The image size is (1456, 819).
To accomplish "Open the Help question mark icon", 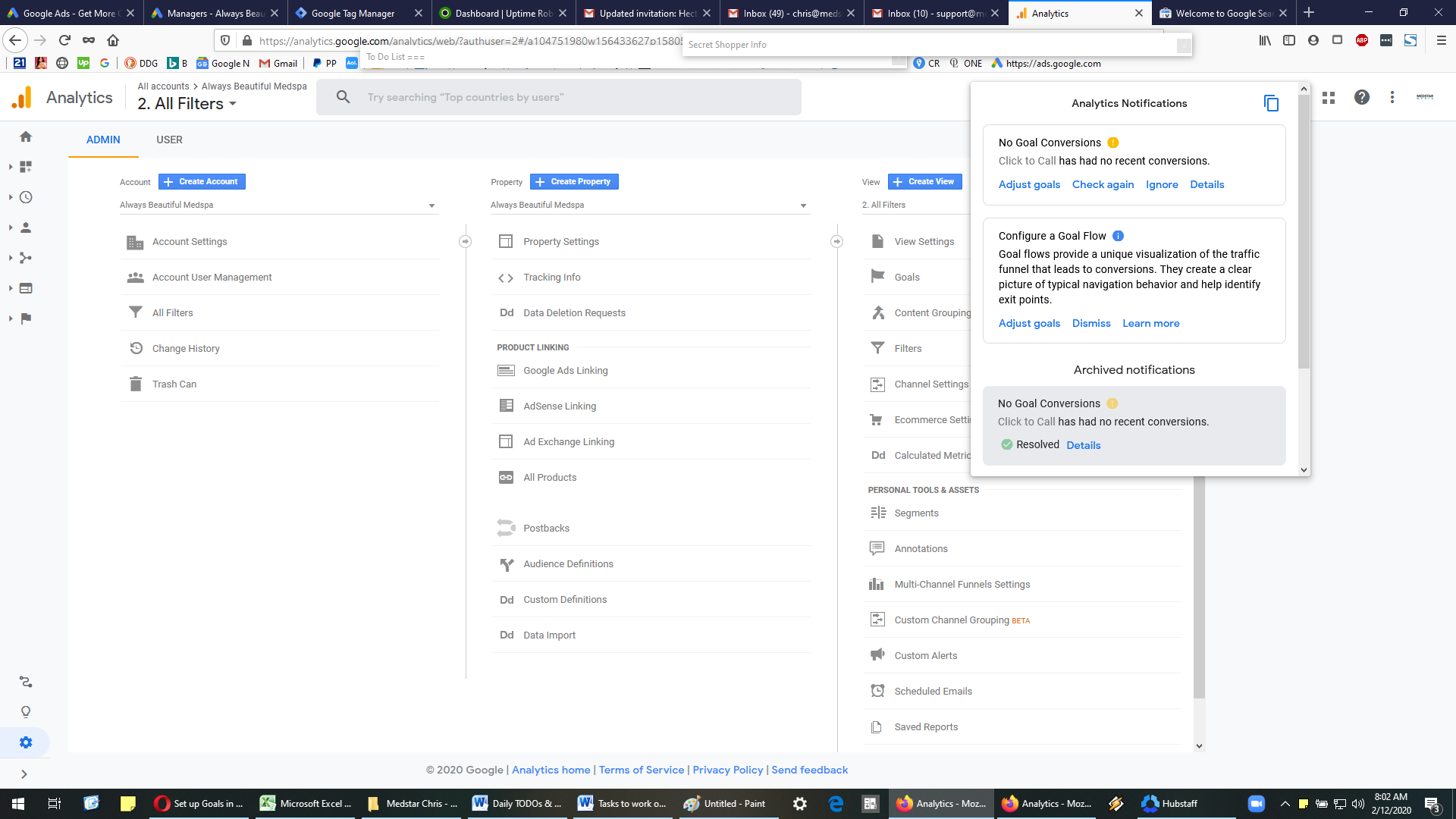I will tap(1362, 97).
